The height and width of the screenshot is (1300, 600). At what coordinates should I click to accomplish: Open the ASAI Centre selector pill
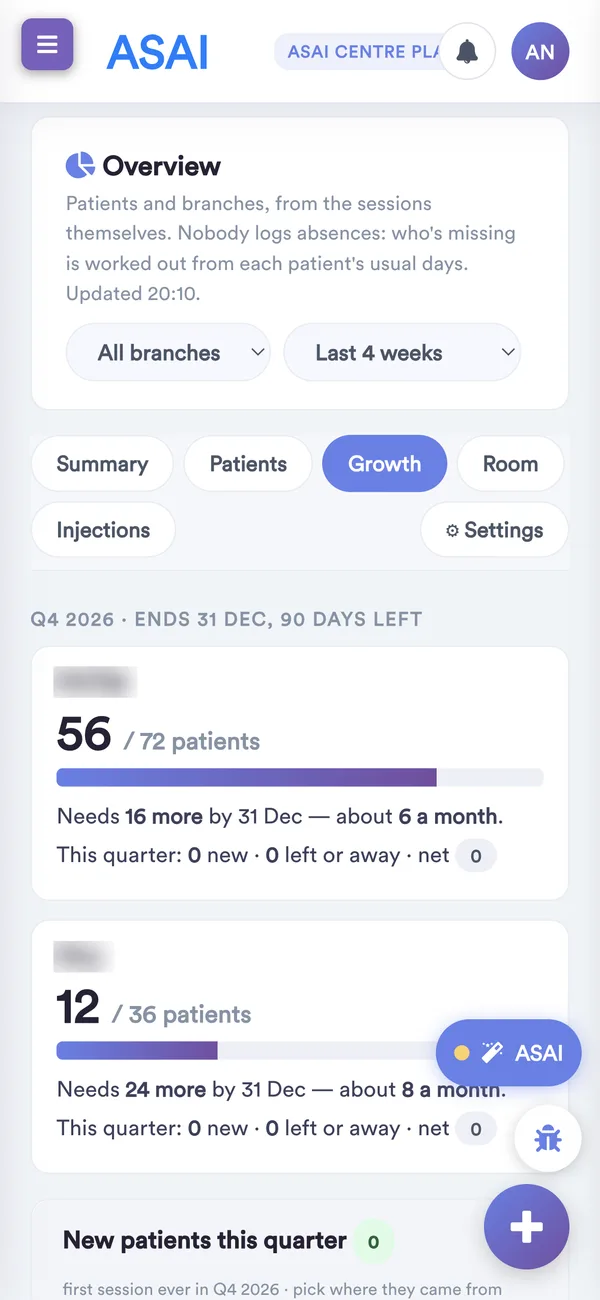click(358, 52)
